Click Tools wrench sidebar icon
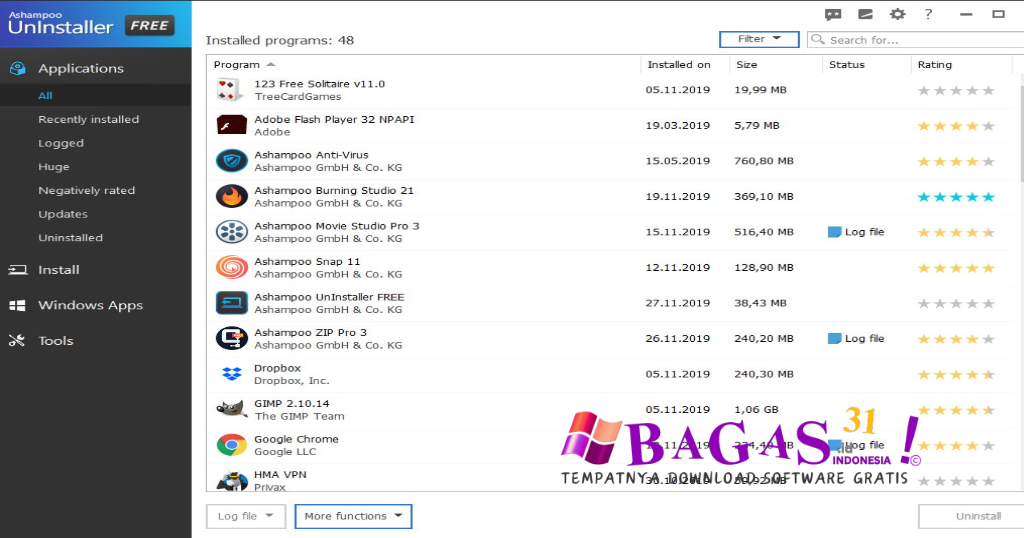Viewport: 1024px width, 538px height. click(16, 340)
